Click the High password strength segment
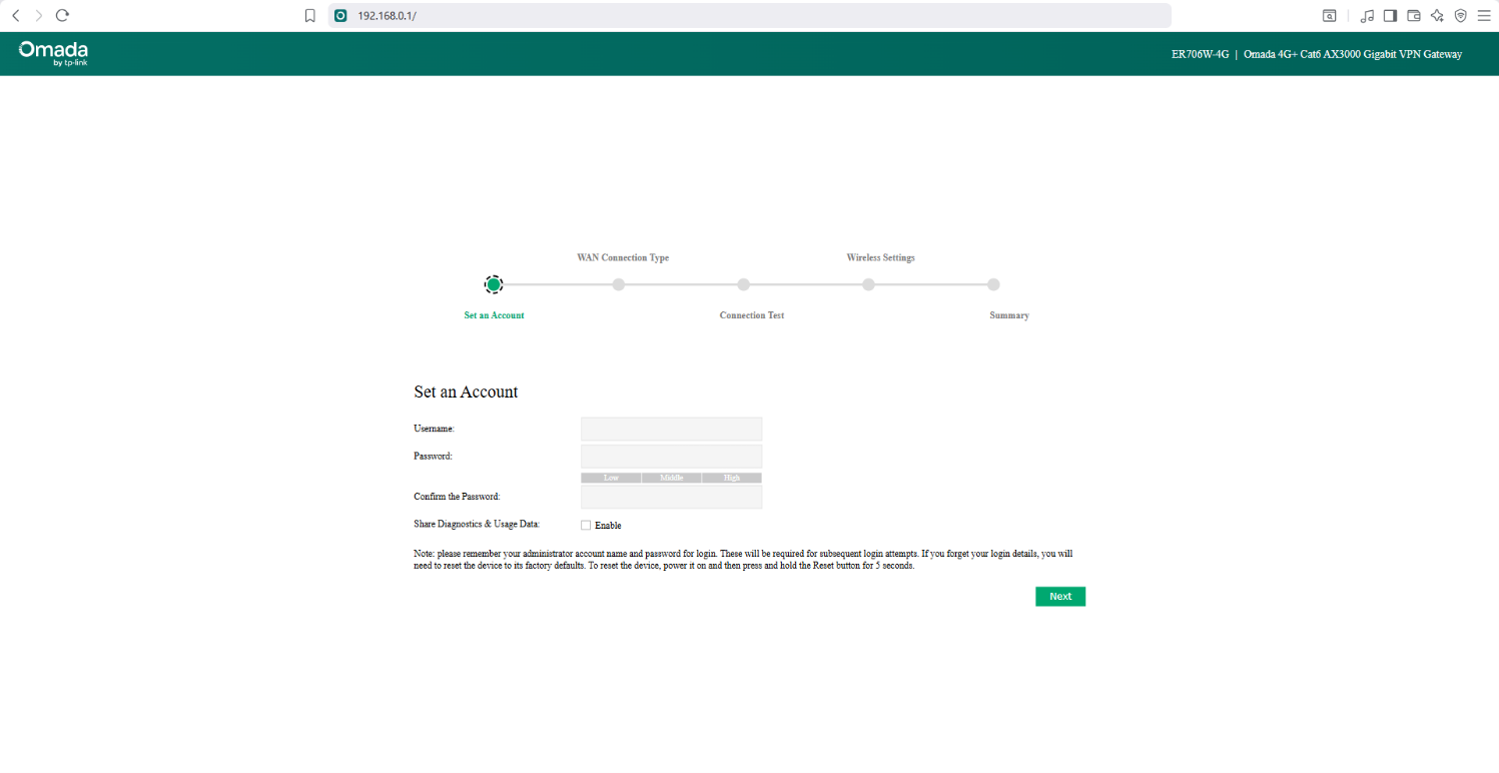Viewport: 1499px width, 773px height. [x=732, y=478]
